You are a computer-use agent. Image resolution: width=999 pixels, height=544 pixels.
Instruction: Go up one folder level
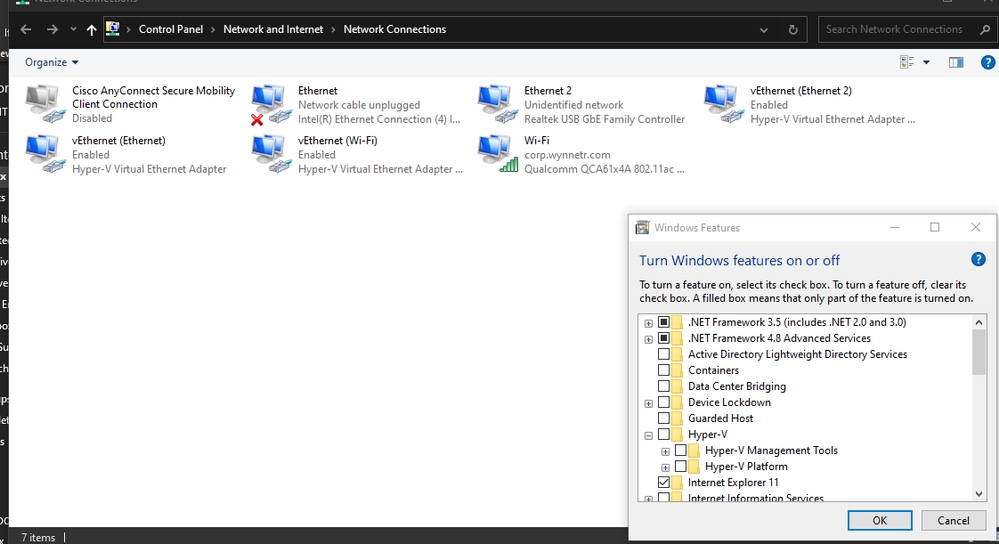91,29
